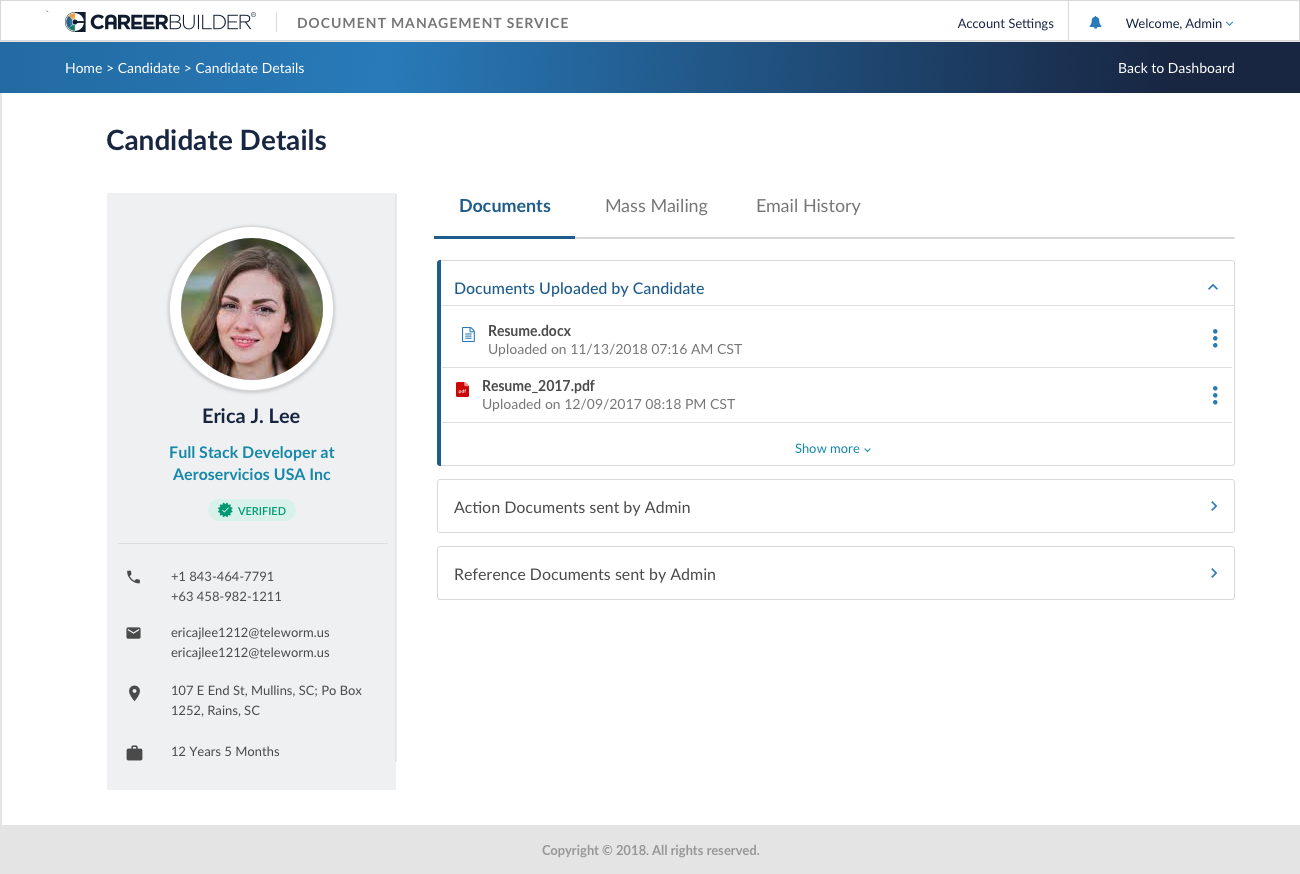
Task: Click the Copyright © 2018 footer text
Action: (651, 850)
